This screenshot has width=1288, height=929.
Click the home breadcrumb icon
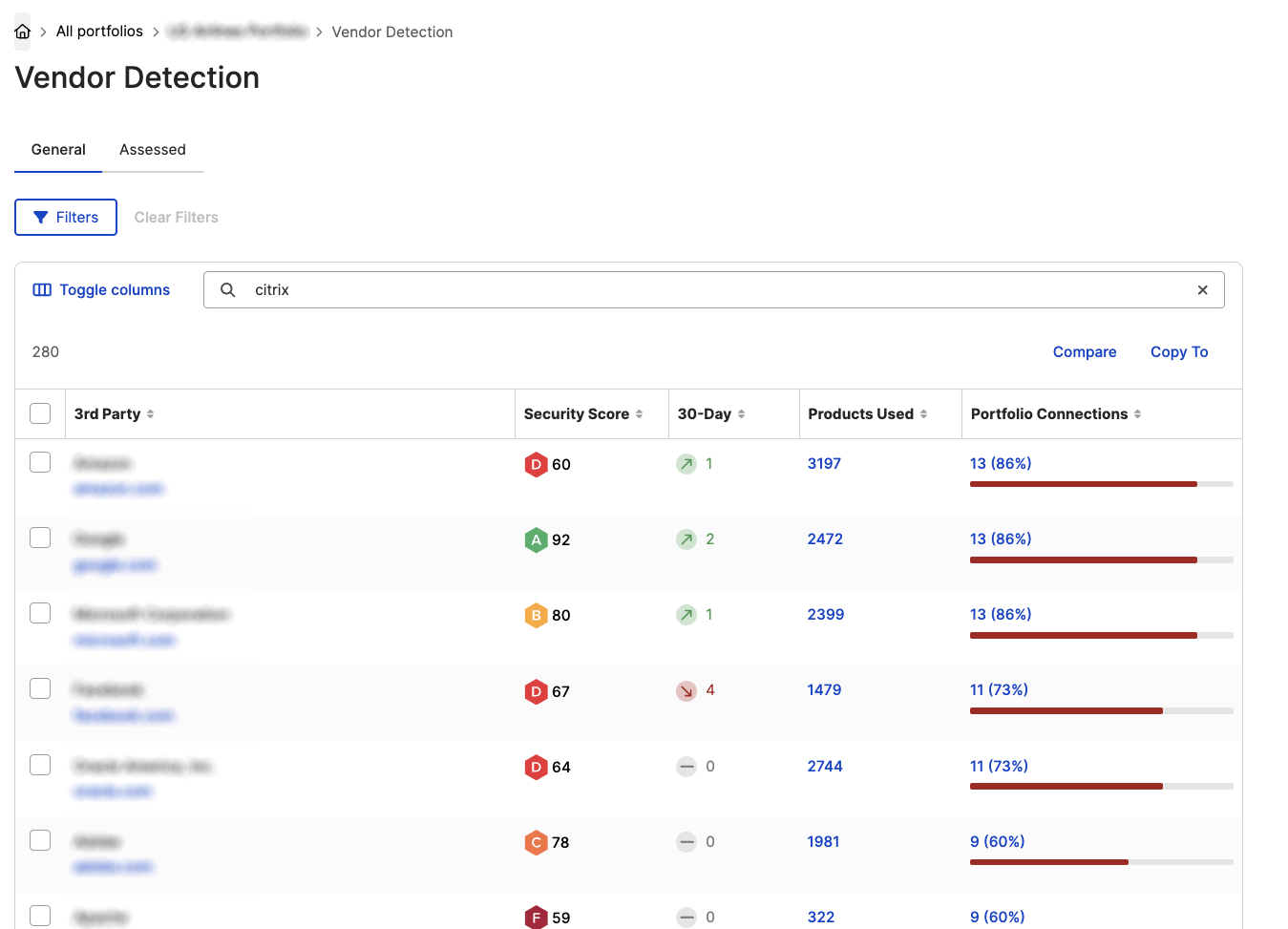[x=21, y=31]
